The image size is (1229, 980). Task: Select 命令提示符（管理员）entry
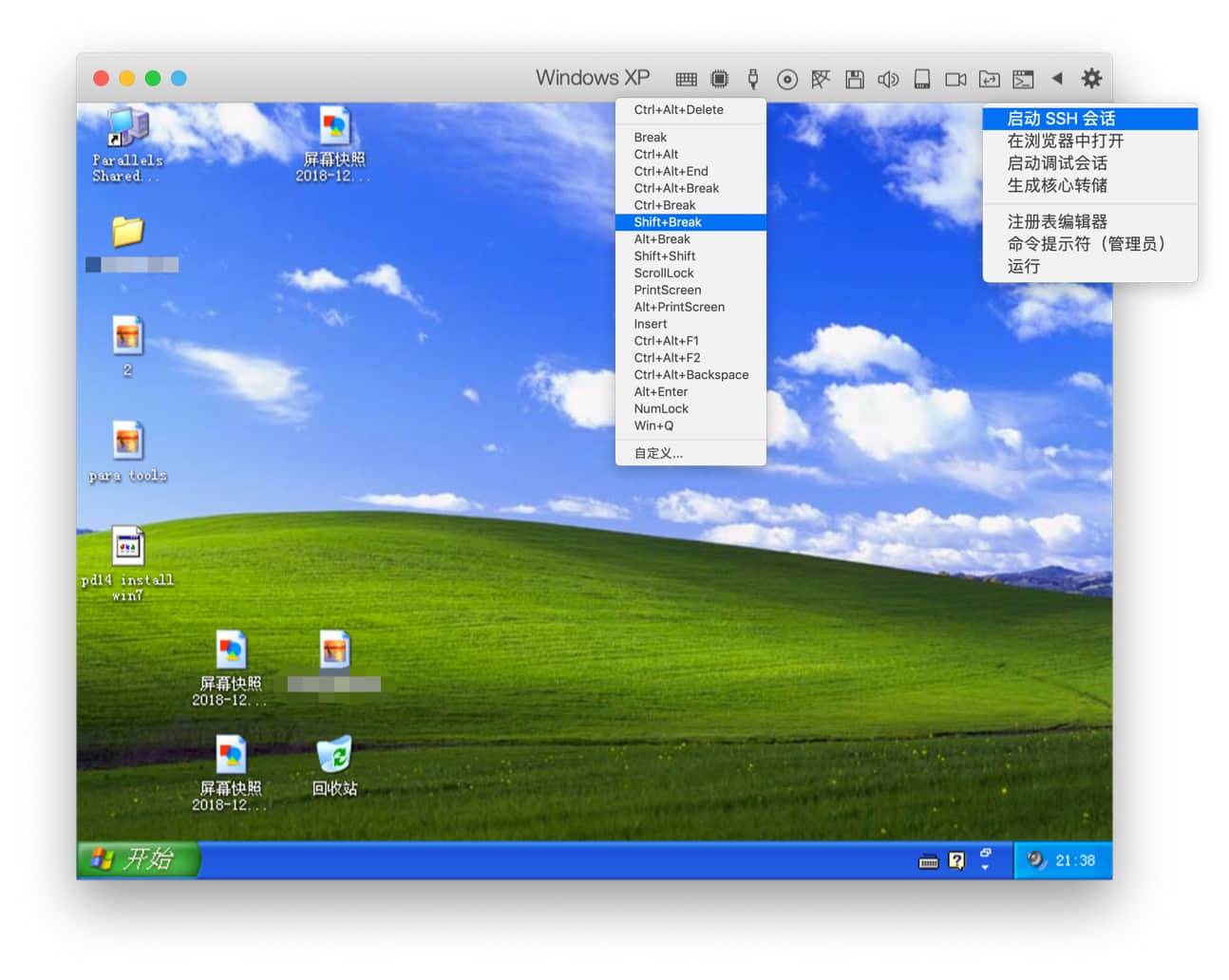[1089, 245]
